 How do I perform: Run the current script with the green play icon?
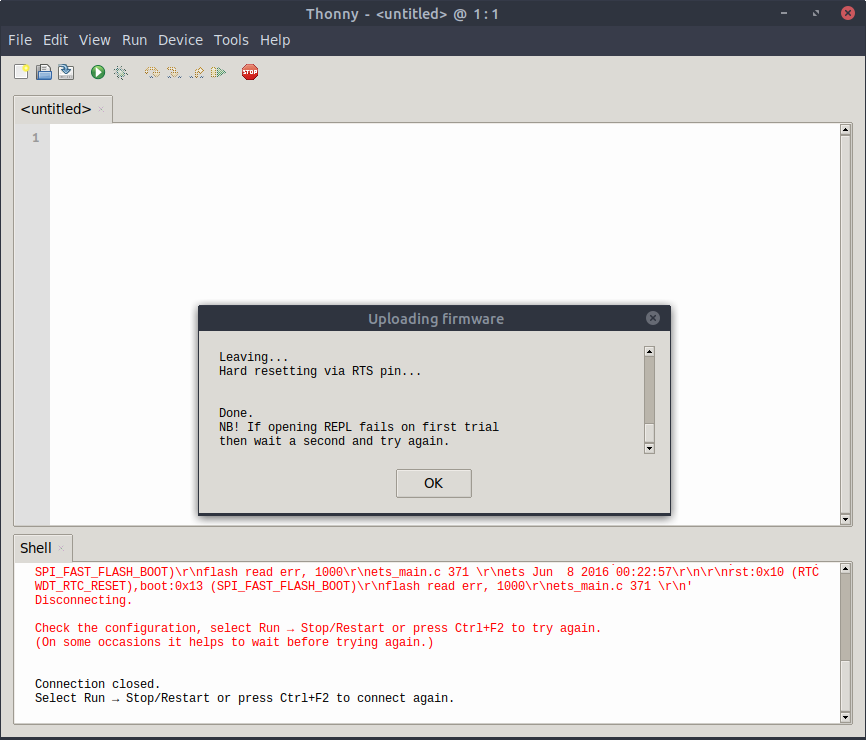[x=98, y=72]
